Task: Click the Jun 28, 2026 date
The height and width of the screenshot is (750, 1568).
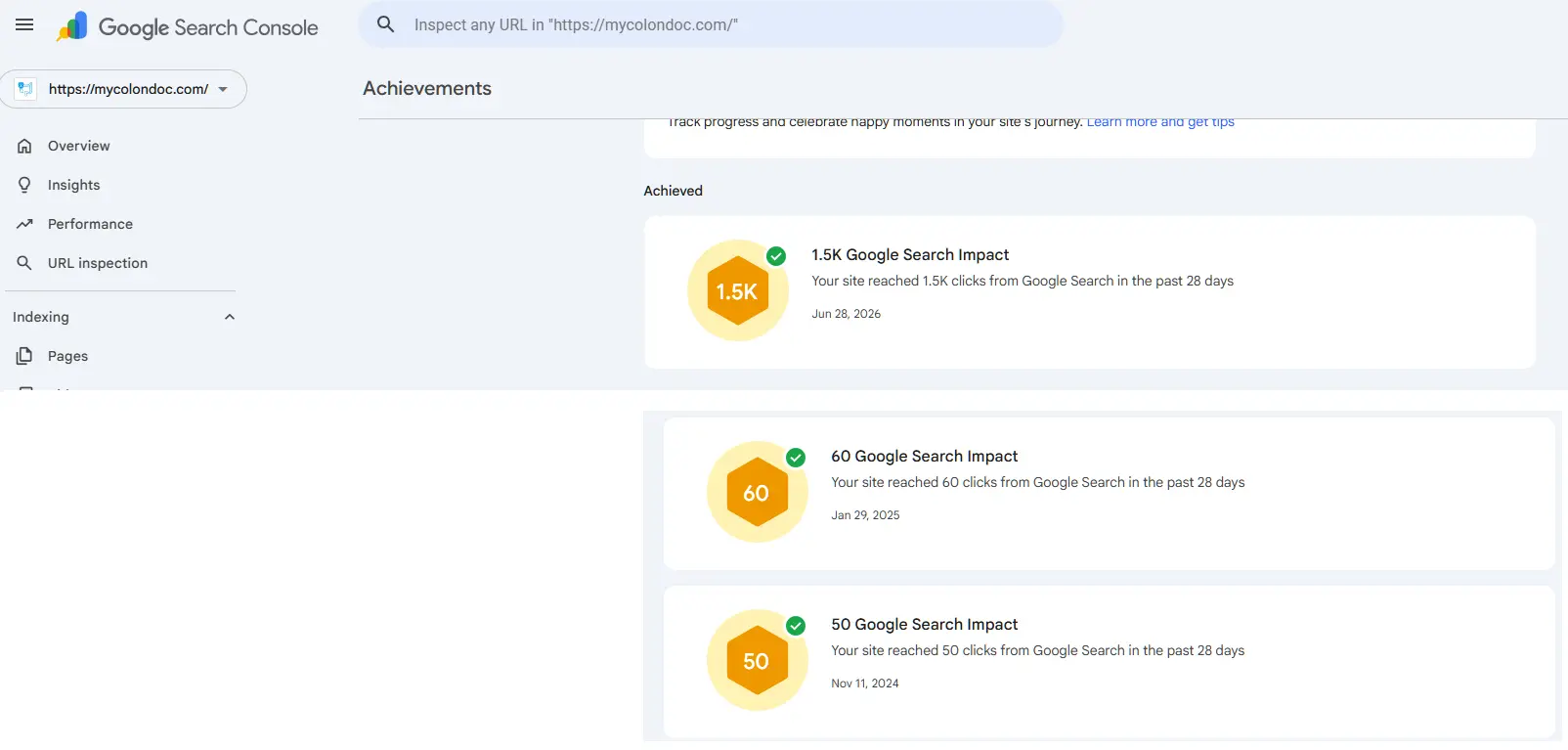Action: coord(847,314)
